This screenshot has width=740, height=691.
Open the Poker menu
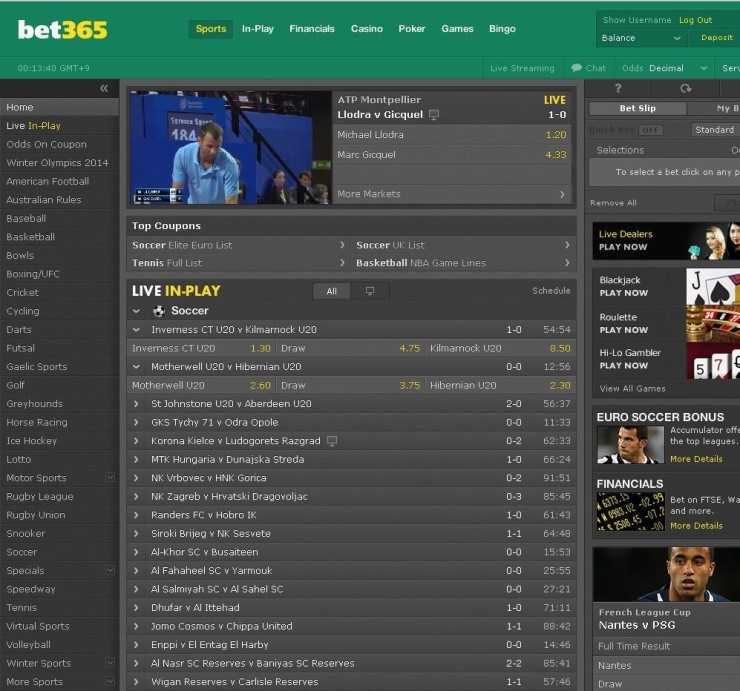click(x=412, y=29)
